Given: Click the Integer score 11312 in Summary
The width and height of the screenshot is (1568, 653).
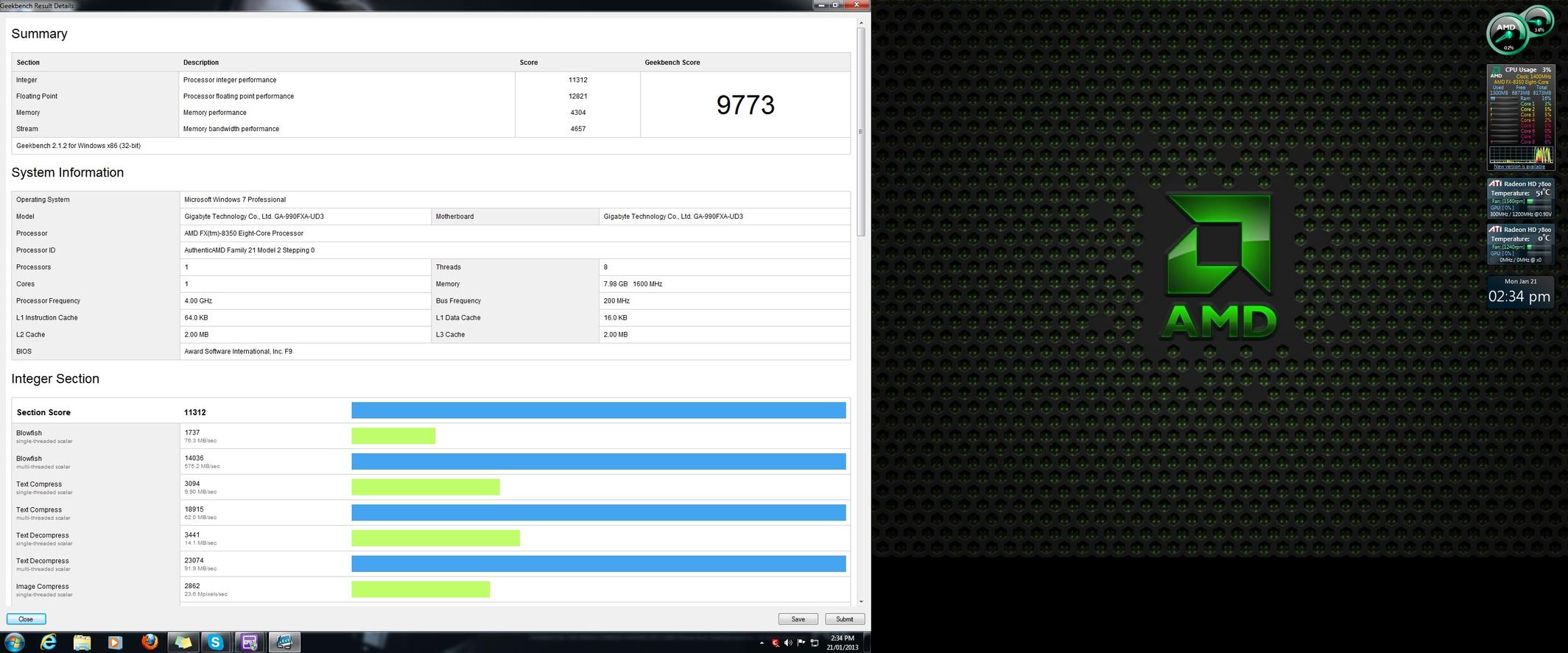Looking at the screenshot, I should (x=577, y=80).
